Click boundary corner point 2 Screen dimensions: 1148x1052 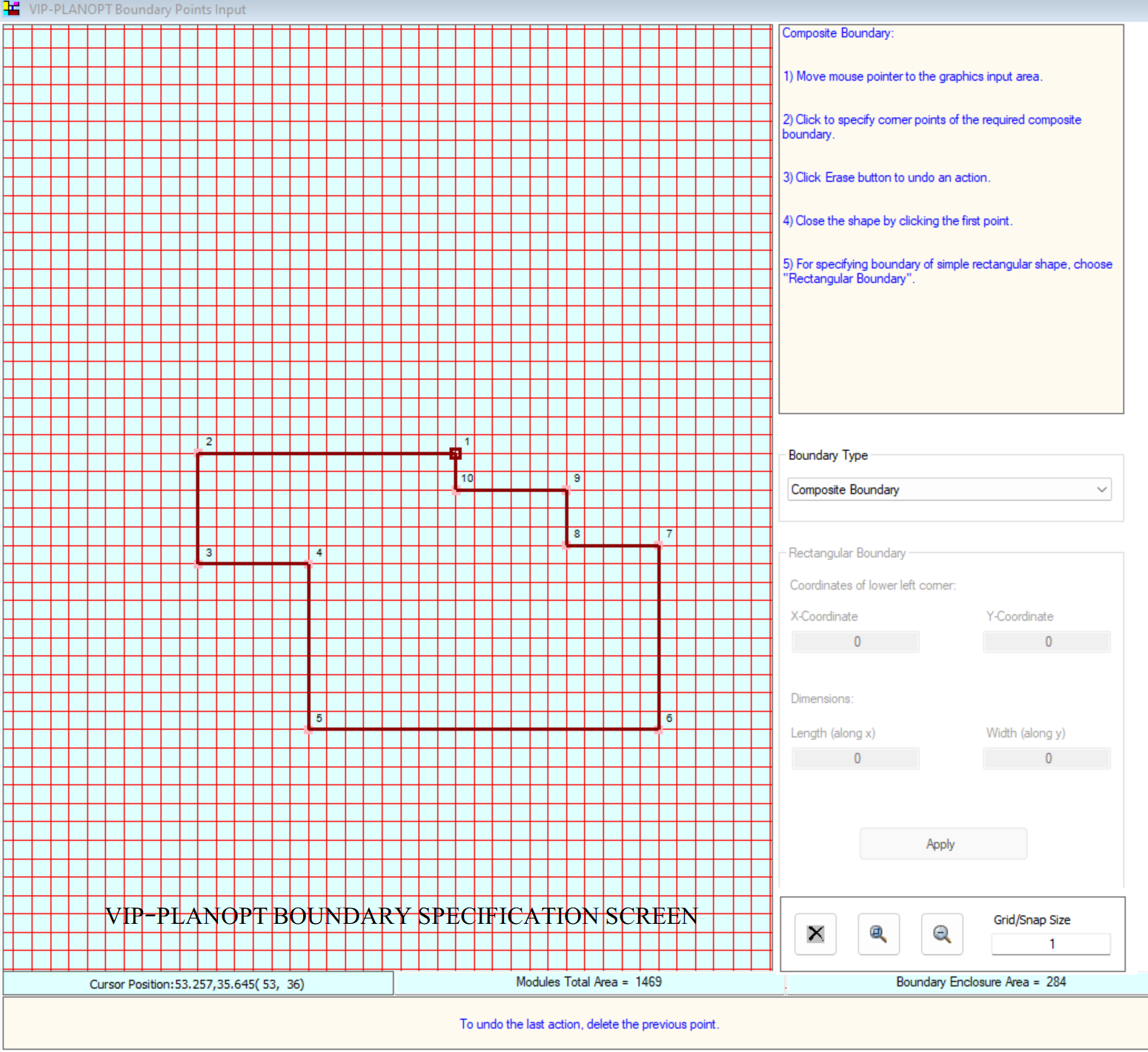tap(198, 453)
